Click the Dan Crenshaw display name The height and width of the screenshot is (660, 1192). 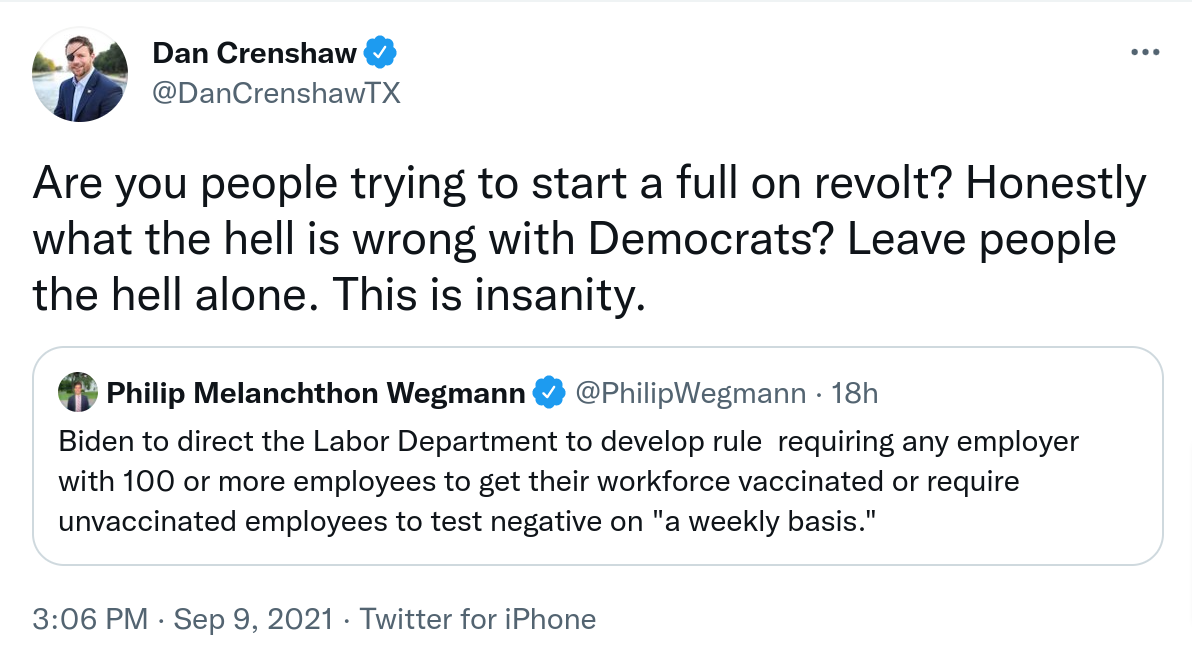pyautogui.click(x=255, y=53)
